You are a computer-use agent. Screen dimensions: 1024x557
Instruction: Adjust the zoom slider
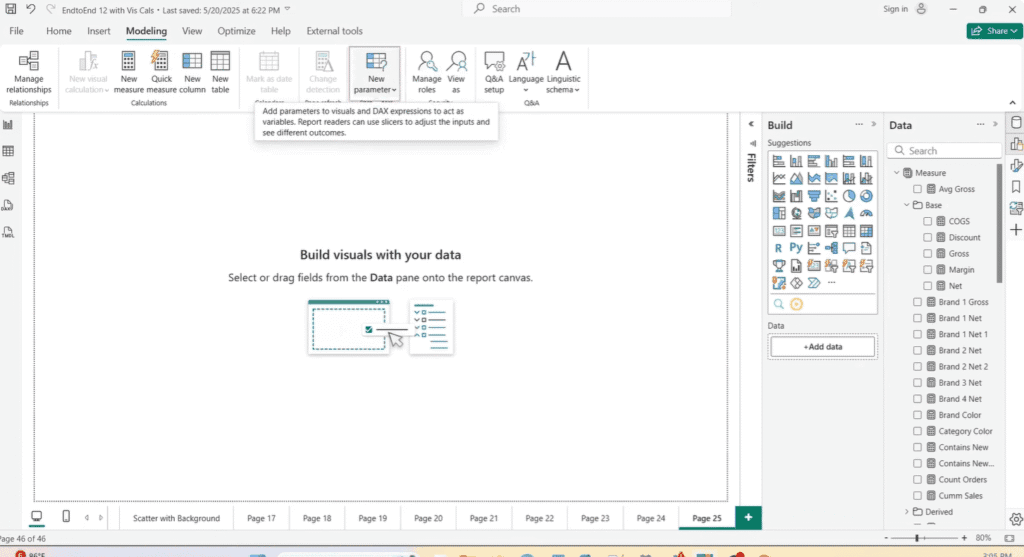coord(917,538)
